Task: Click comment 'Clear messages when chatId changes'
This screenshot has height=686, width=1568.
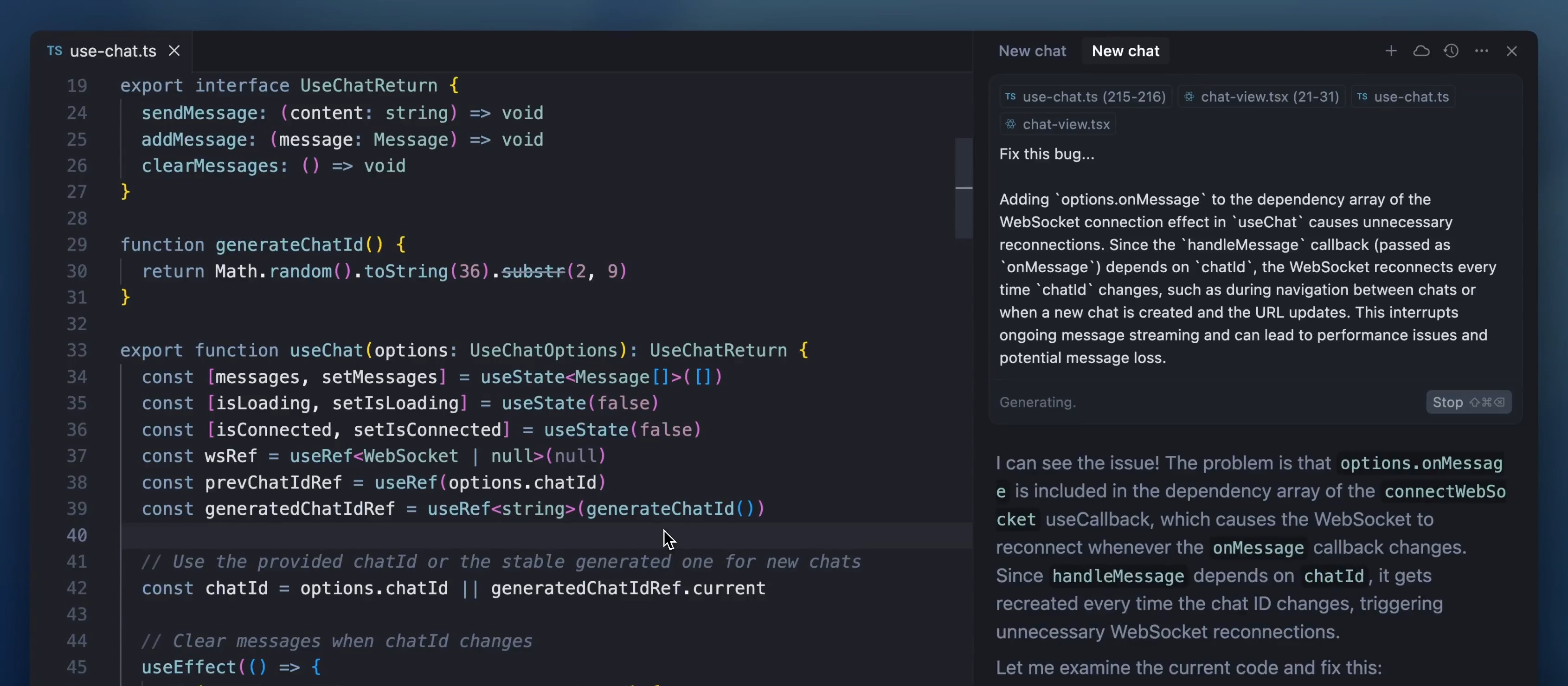Action: [x=337, y=641]
